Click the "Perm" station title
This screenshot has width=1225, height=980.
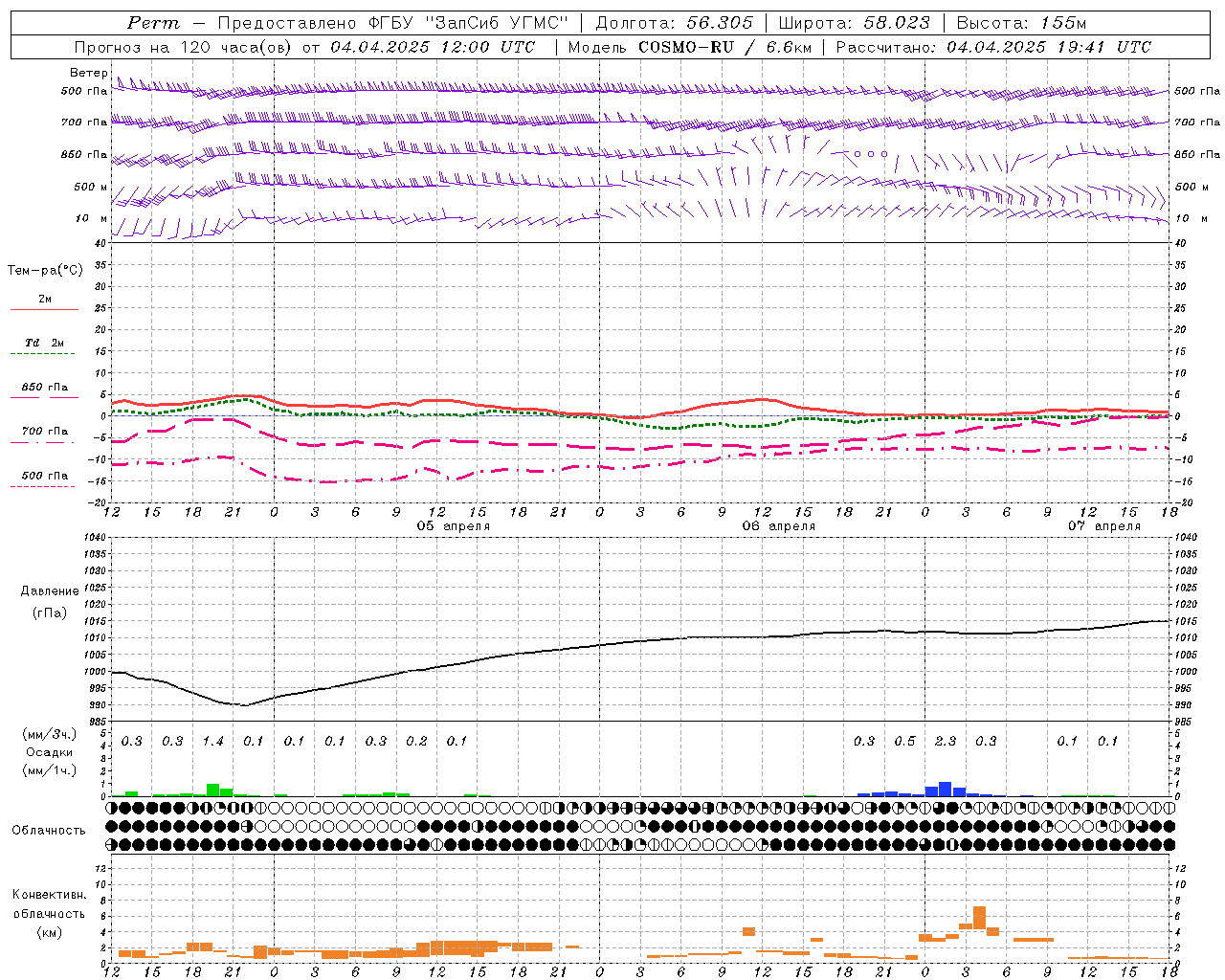(153, 23)
